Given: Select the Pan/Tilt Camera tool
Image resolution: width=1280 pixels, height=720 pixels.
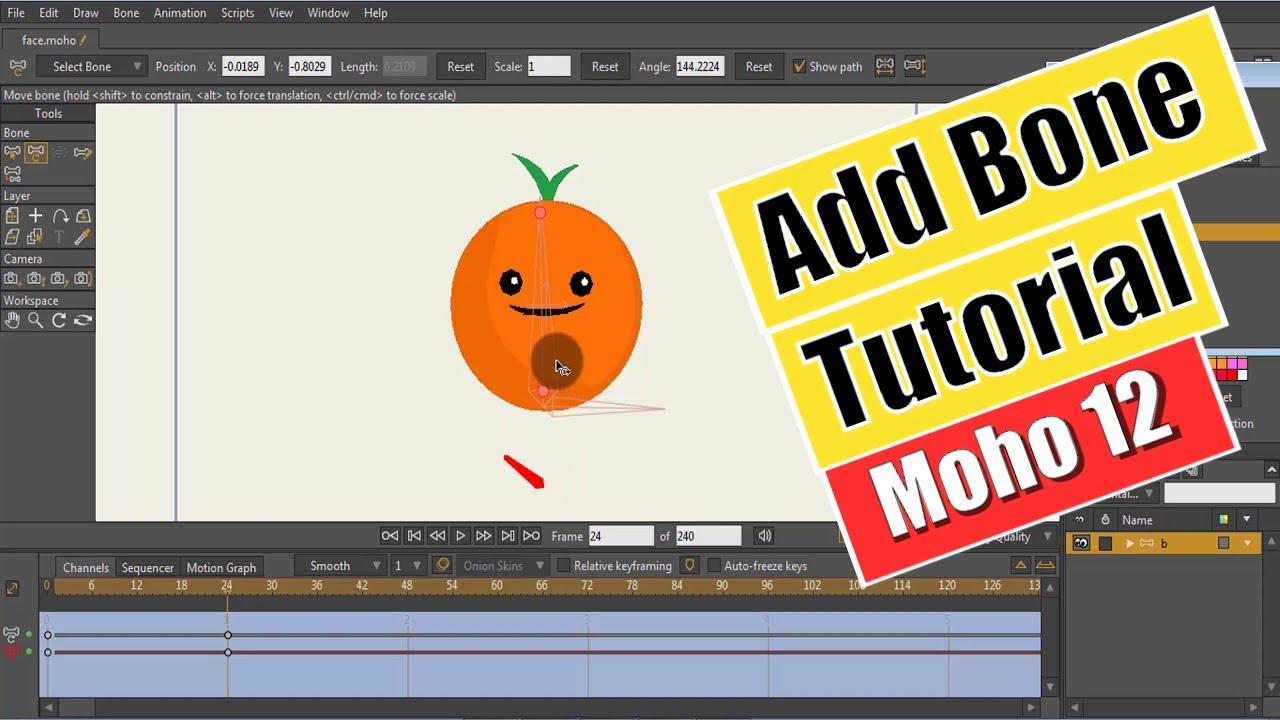Looking at the screenshot, I should pos(83,279).
